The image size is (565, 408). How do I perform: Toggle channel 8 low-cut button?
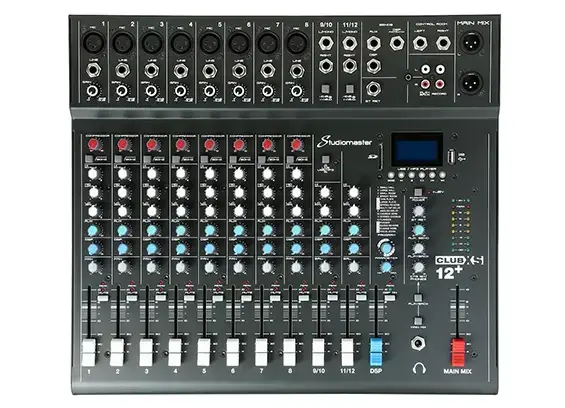[x=292, y=159]
